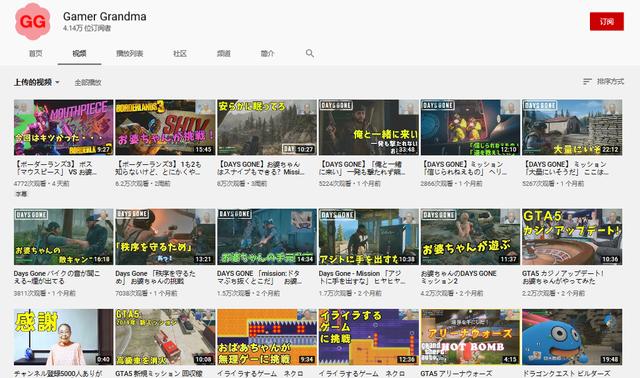Screen dimensions: 640x378
Task: Open the About tab
Action: click(267, 53)
